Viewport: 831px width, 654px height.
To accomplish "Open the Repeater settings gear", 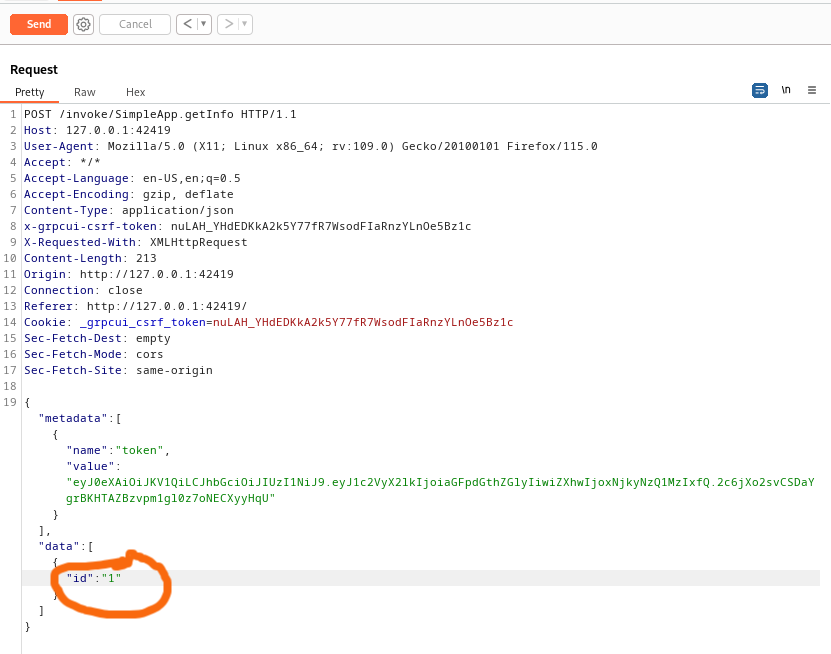I will (x=82, y=24).
